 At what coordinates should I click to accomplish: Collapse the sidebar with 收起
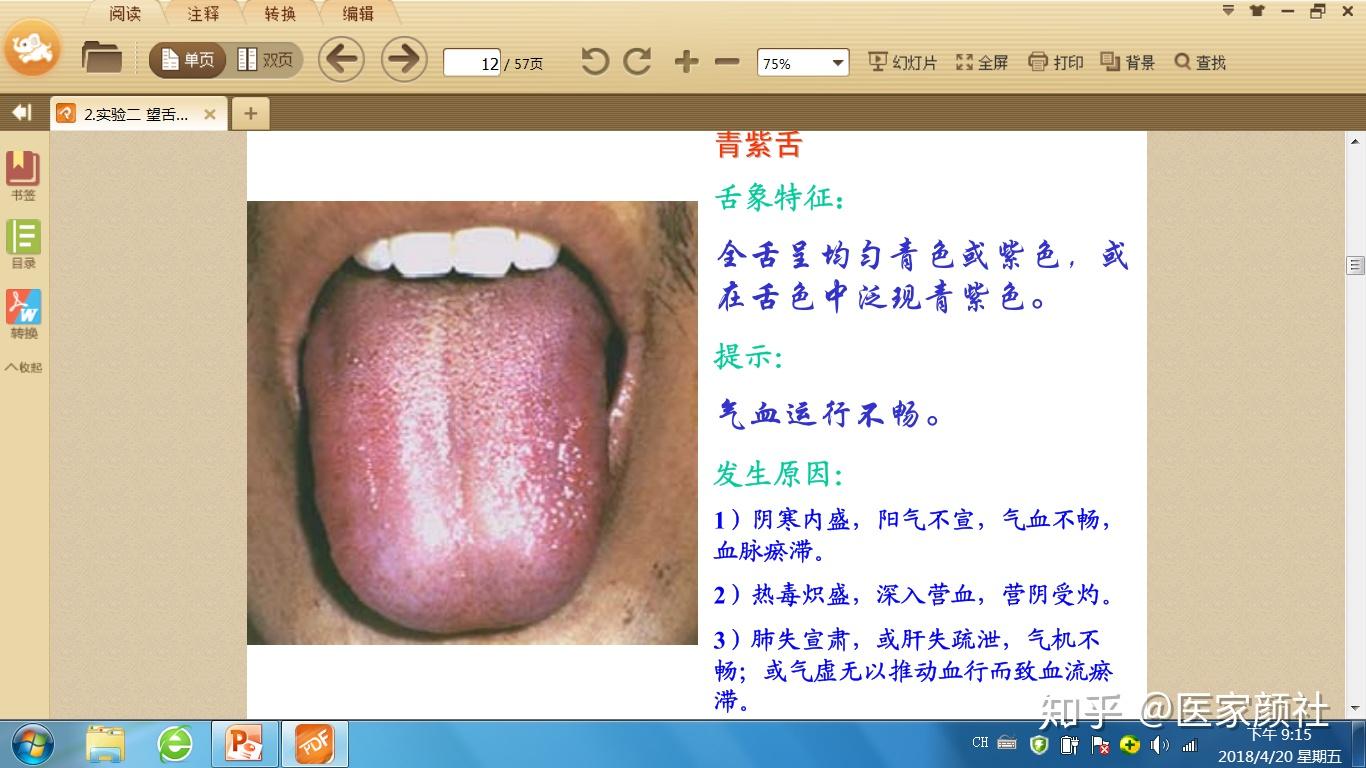point(22,367)
